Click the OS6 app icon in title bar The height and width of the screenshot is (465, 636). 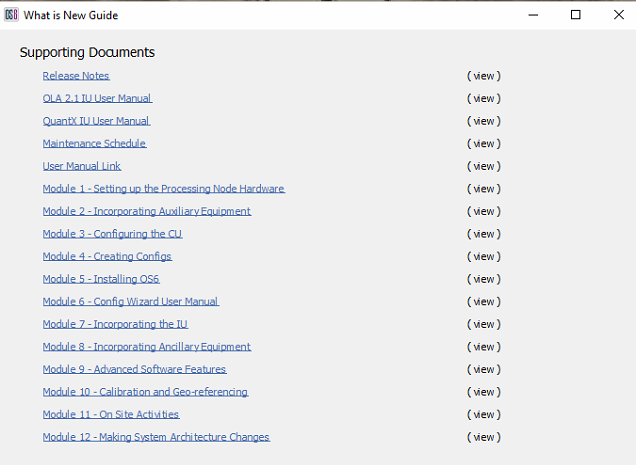coord(12,14)
